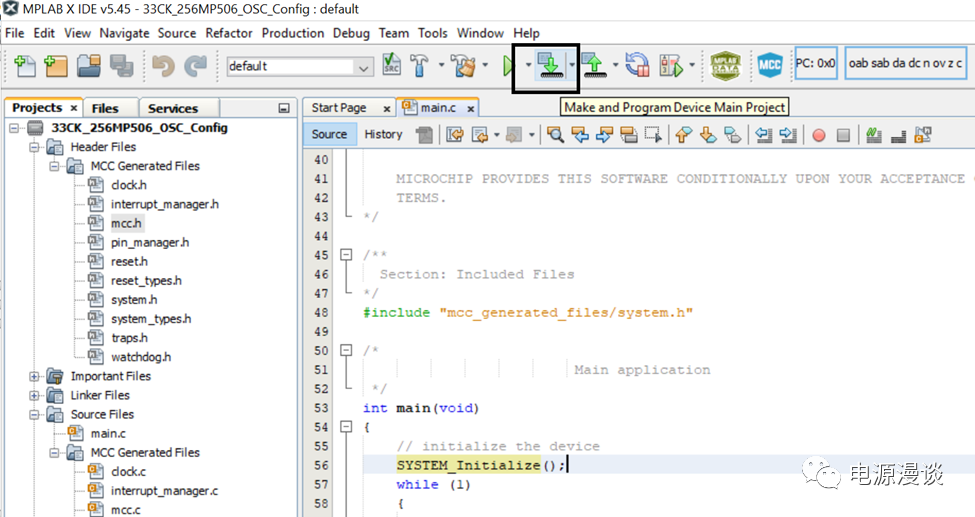Click the Build Project hammer icon

pyautogui.click(x=419, y=66)
